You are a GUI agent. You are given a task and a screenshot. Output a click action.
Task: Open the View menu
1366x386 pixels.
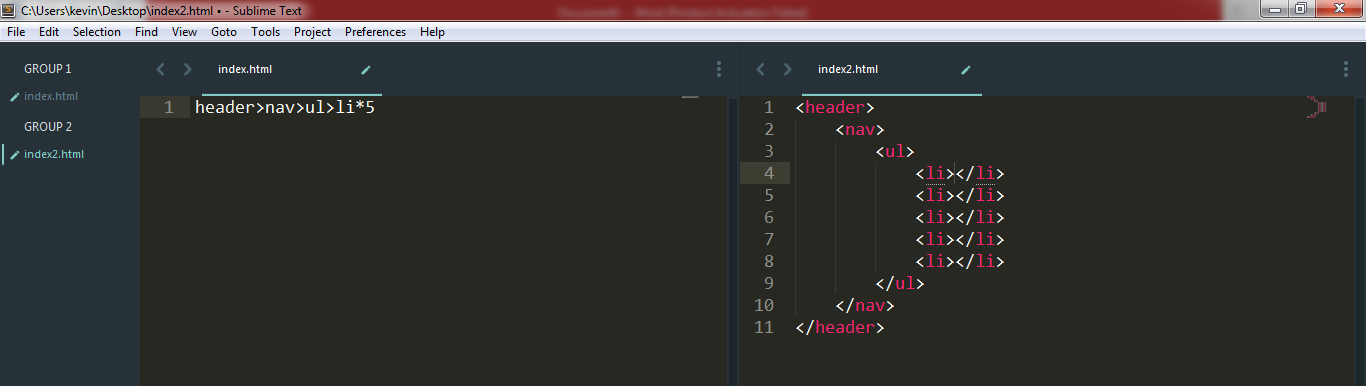pyautogui.click(x=184, y=32)
